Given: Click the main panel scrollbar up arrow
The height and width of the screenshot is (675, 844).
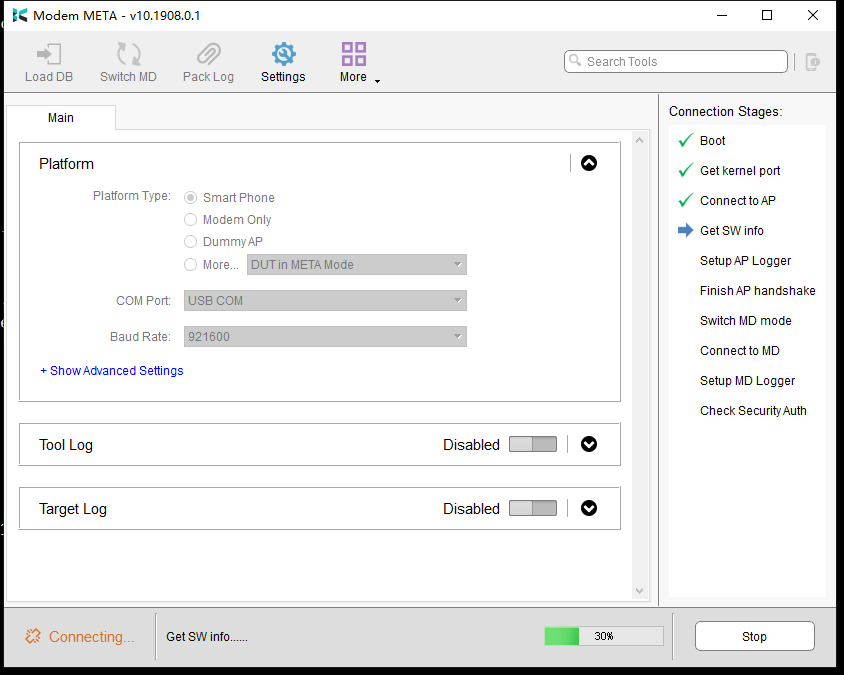Looking at the screenshot, I should click(x=639, y=140).
